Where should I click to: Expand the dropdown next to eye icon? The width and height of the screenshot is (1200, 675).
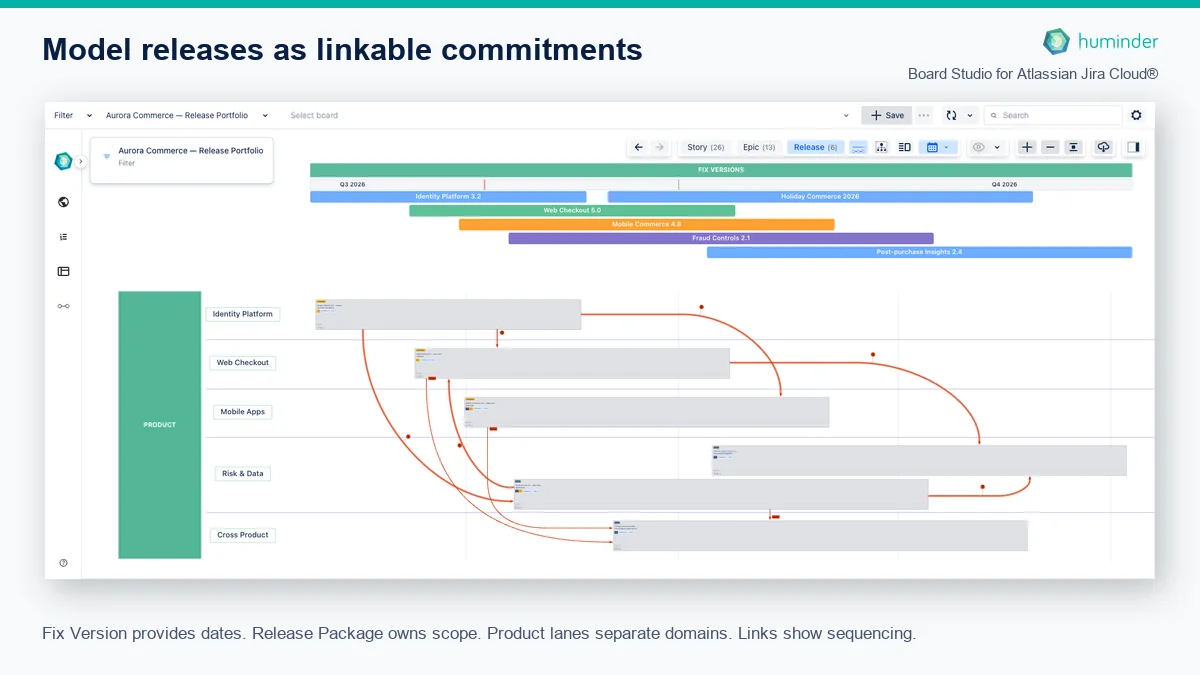click(997, 147)
